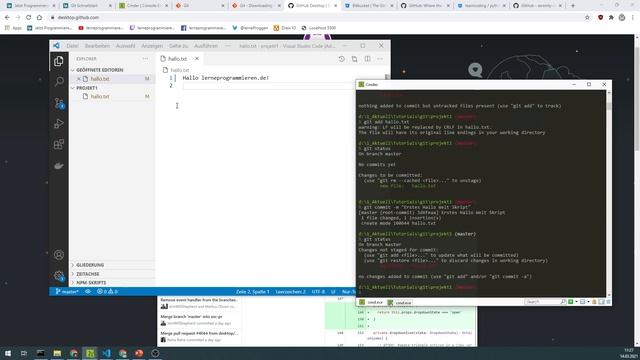Close hallo.txt under Geöffnete Editoren
Image resolution: width=640 pixels, height=360 pixels.
[x=79, y=79]
